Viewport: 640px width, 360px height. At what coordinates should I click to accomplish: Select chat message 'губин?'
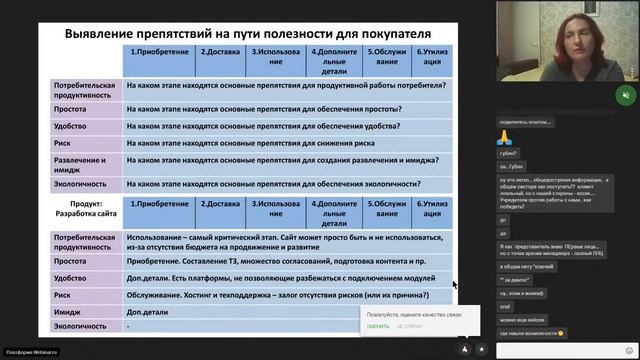point(508,153)
